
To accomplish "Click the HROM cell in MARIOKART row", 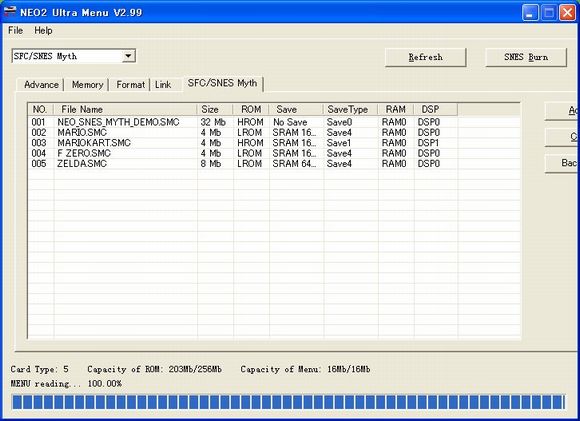I will (250, 143).
